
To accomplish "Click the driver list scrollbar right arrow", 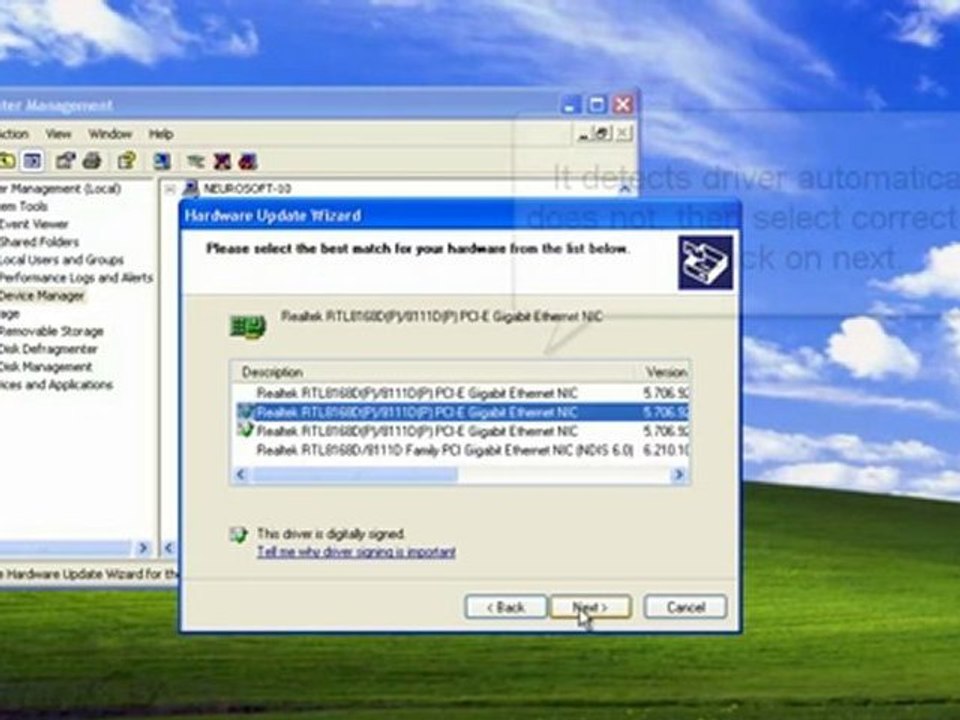I will pos(678,474).
